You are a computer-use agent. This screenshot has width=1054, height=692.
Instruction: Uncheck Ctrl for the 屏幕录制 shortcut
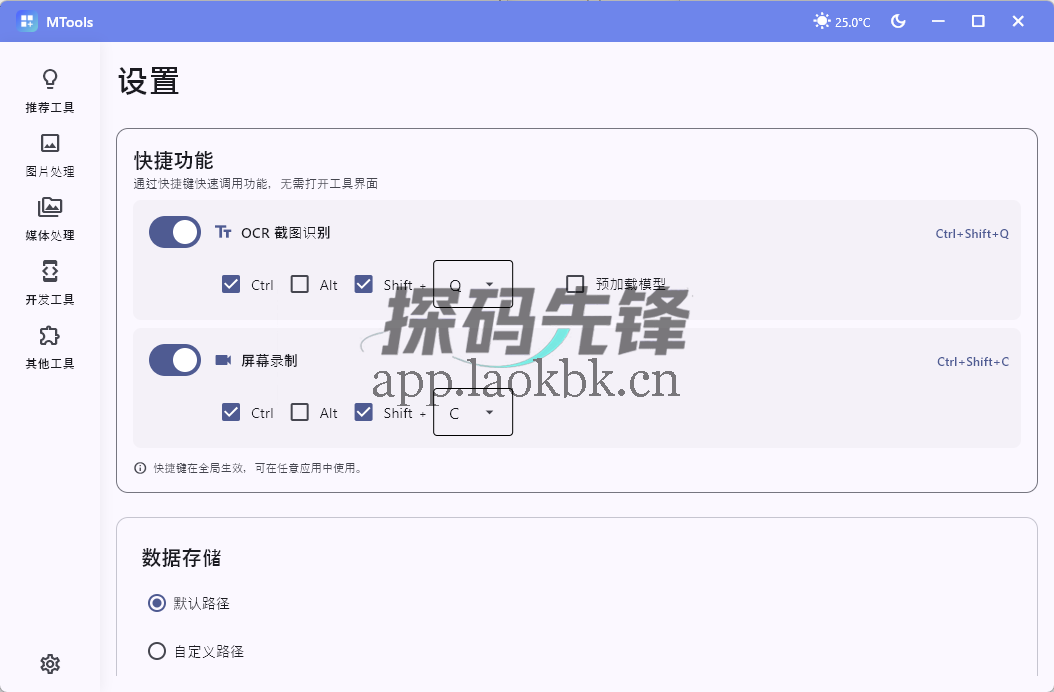click(x=231, y=412)
